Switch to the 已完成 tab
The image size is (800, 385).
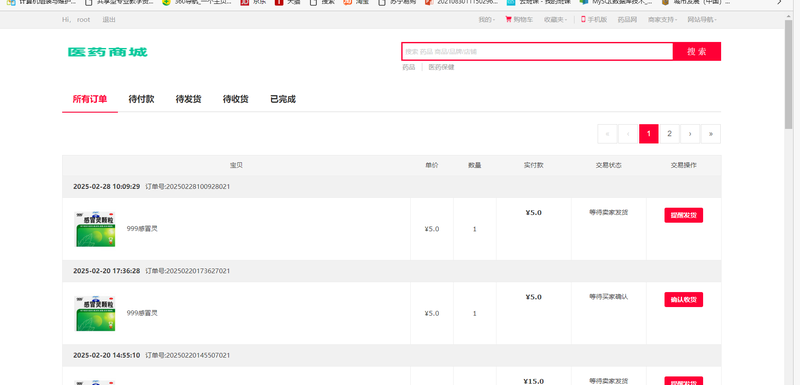283,99
